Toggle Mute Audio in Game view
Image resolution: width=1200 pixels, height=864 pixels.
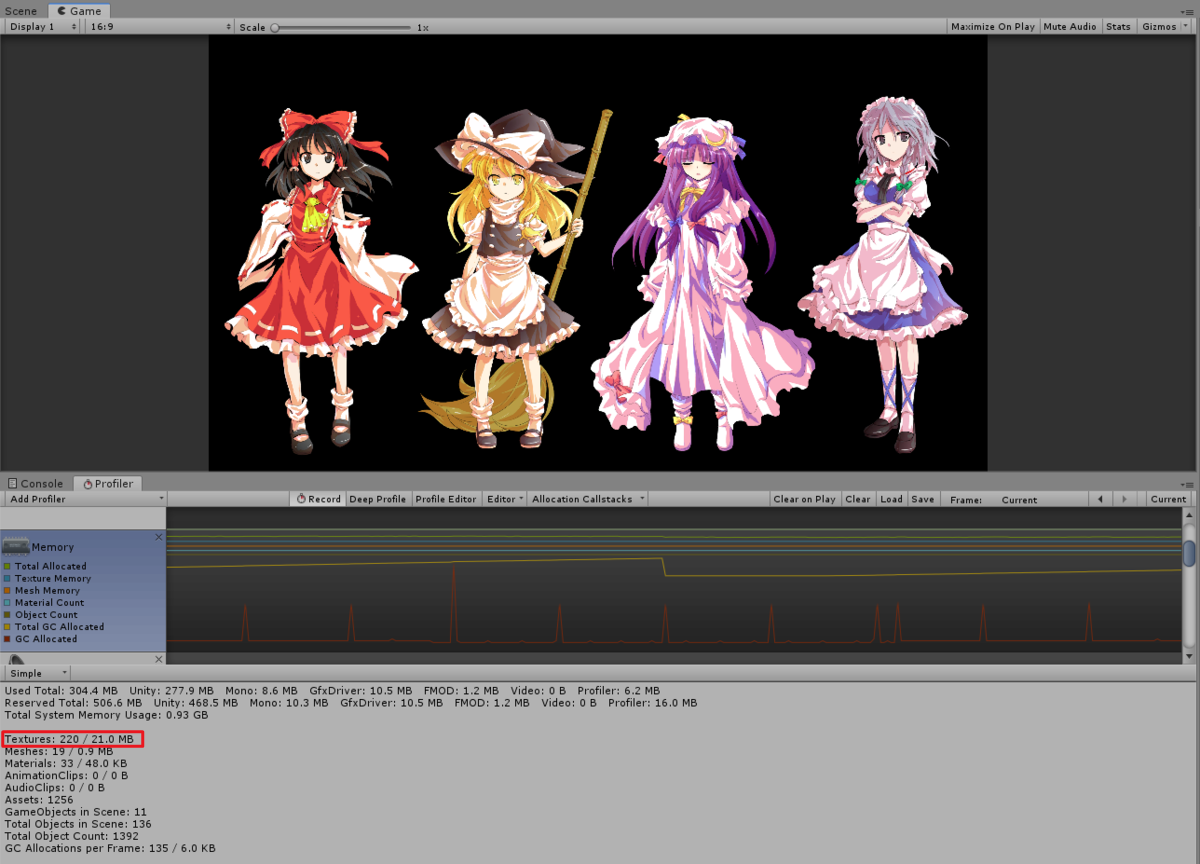point(1070,27)
